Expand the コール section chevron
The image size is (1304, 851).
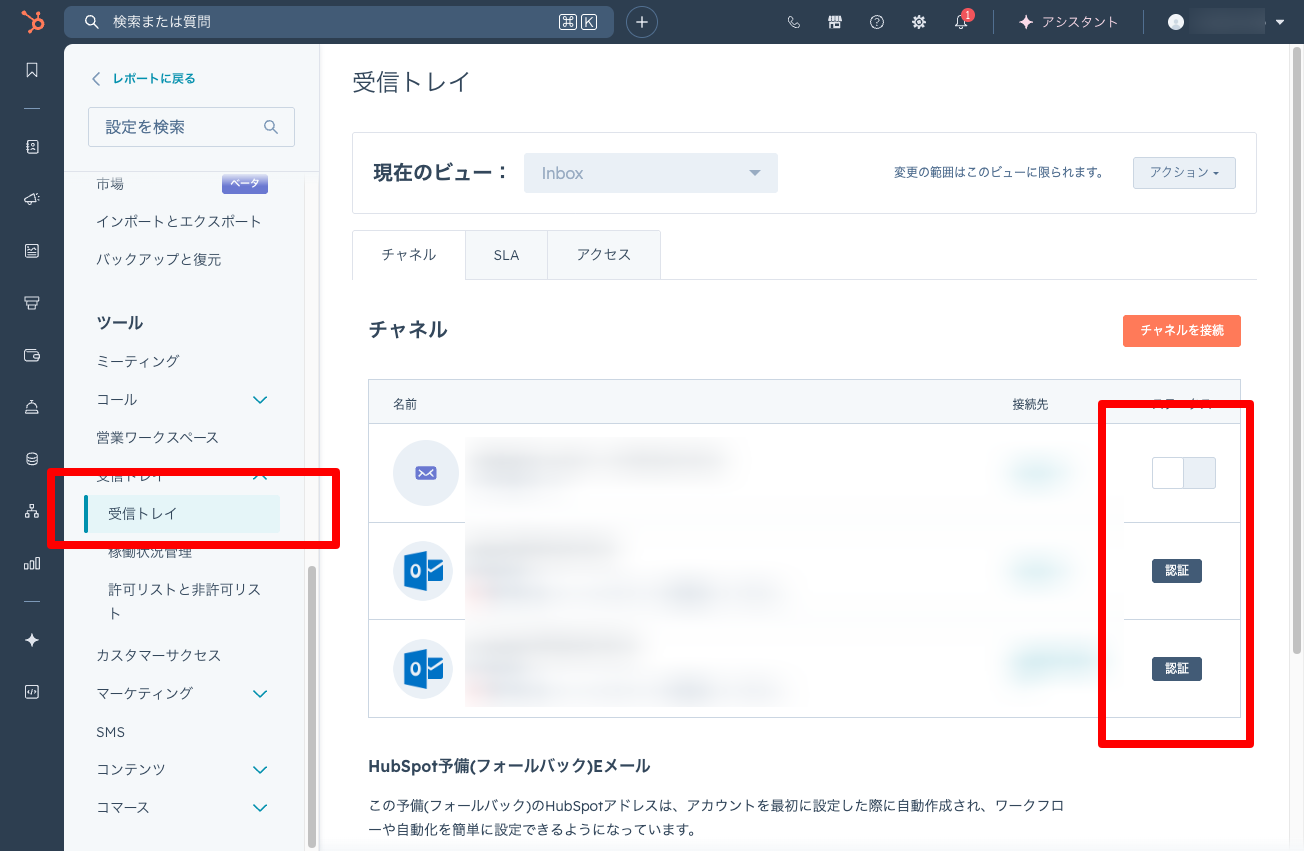[x=260, y=400]
